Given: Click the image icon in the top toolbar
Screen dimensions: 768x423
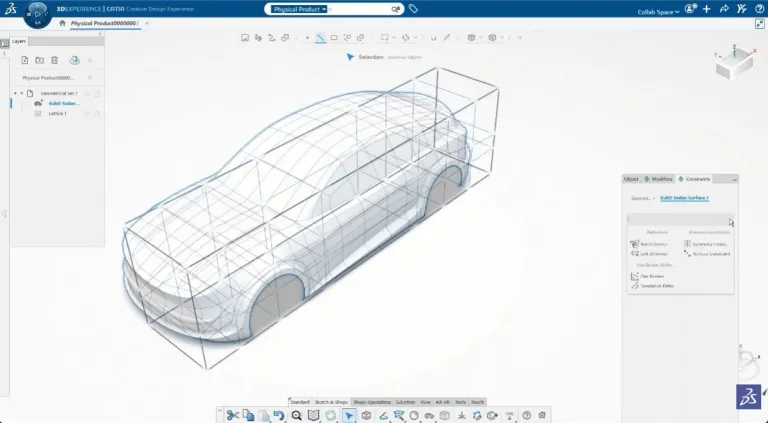Looking at the screenshot, I should coord(244,38).
